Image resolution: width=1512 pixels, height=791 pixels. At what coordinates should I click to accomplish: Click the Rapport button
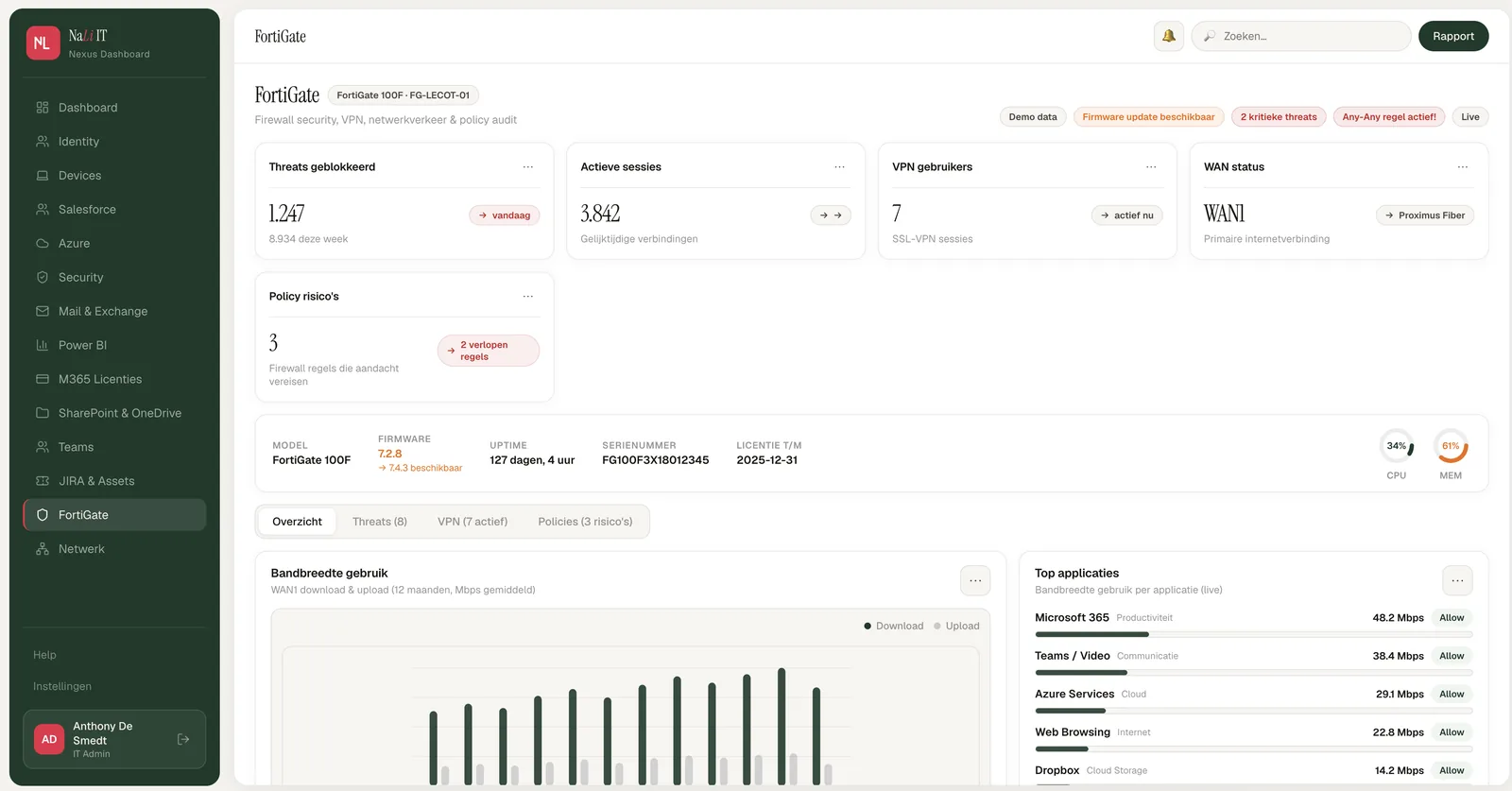(x=1453, y=36)
